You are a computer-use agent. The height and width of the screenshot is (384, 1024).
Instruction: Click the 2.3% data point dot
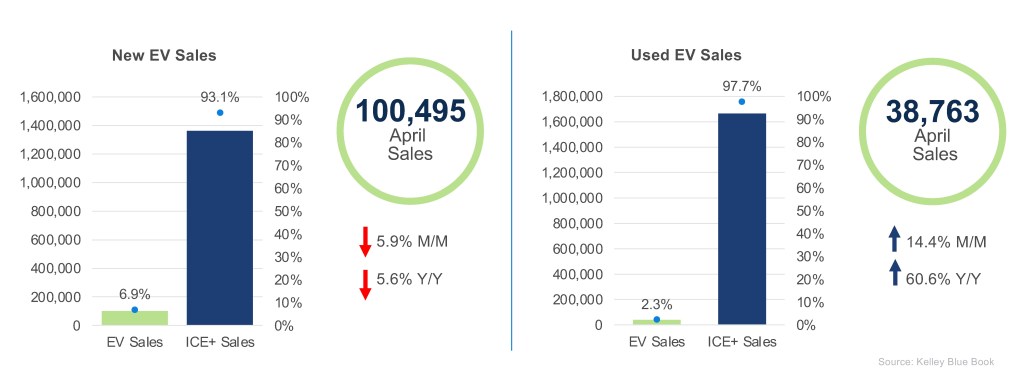click(657, 319)
